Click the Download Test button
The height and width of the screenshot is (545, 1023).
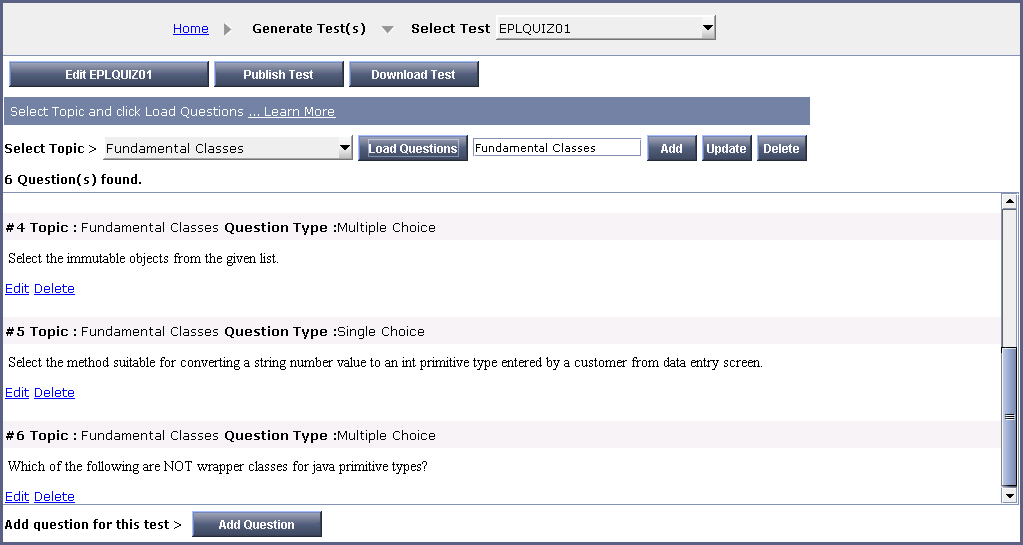(414, 74)
